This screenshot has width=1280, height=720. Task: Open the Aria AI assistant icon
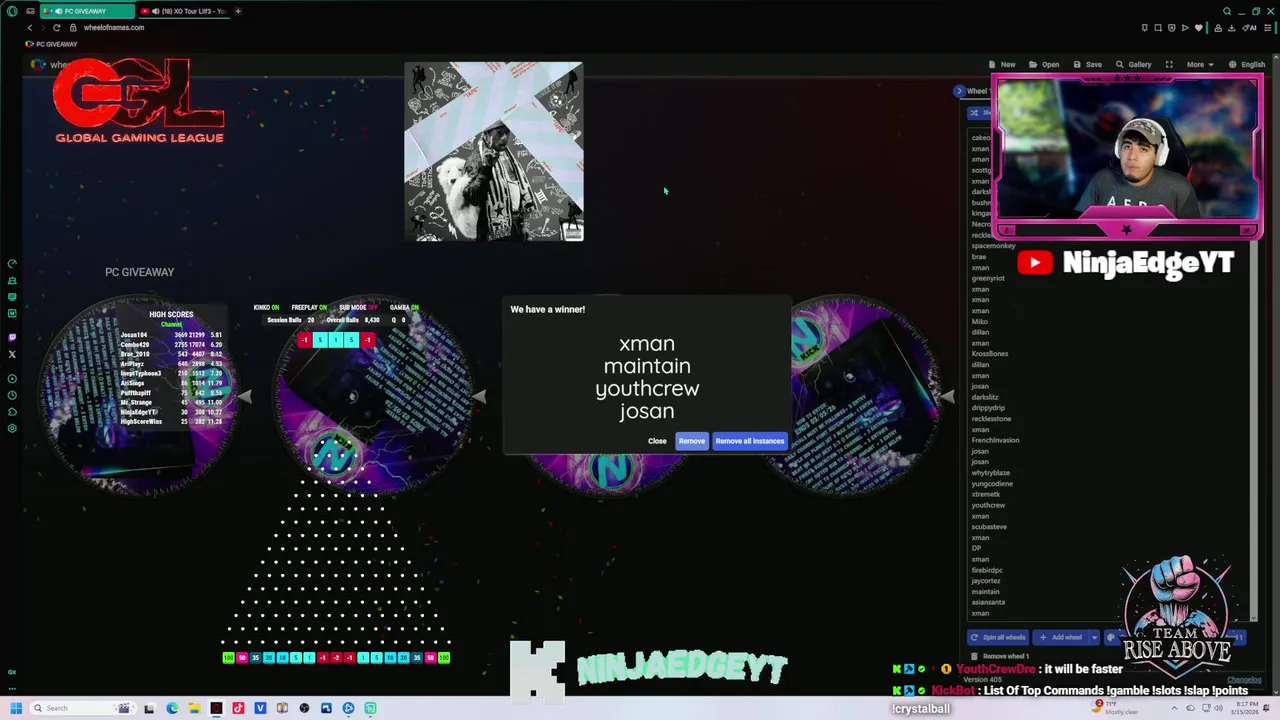tap(1249, 28)
